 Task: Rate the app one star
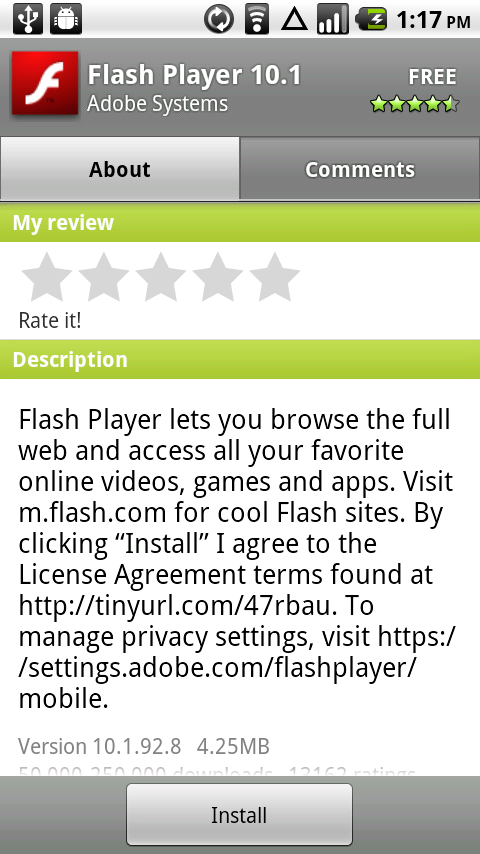[x=46, y=277]
